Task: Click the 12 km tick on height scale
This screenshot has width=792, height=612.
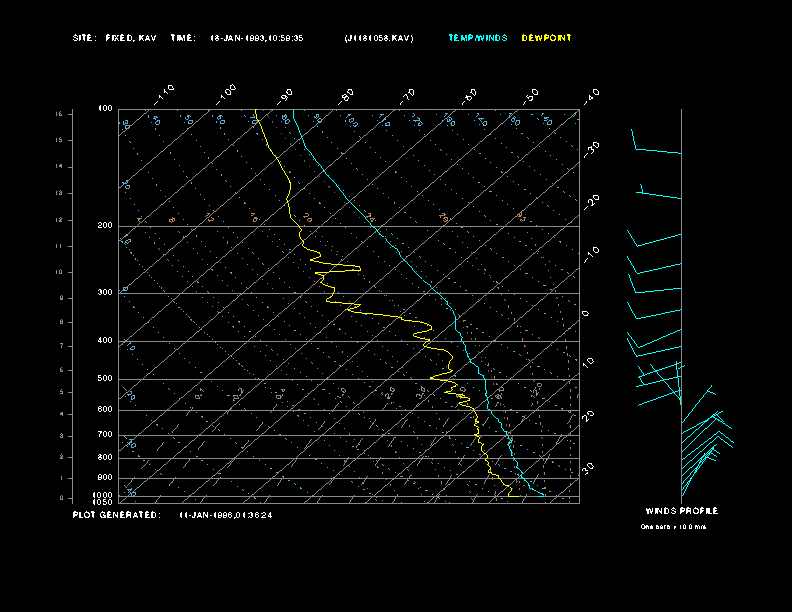Action: 60,220
